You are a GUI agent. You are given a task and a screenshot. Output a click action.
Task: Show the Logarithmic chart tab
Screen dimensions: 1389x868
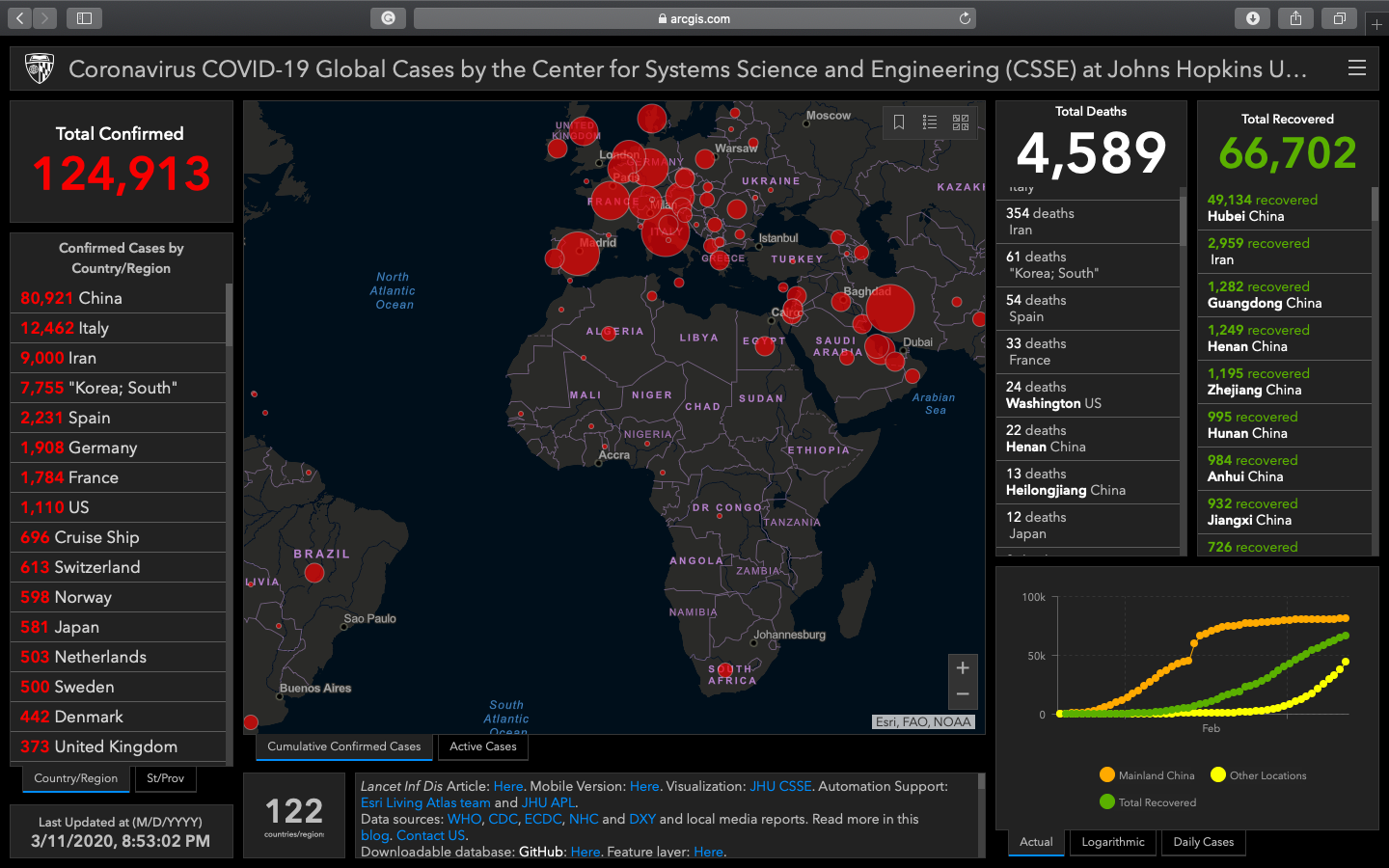point(1113,842)
